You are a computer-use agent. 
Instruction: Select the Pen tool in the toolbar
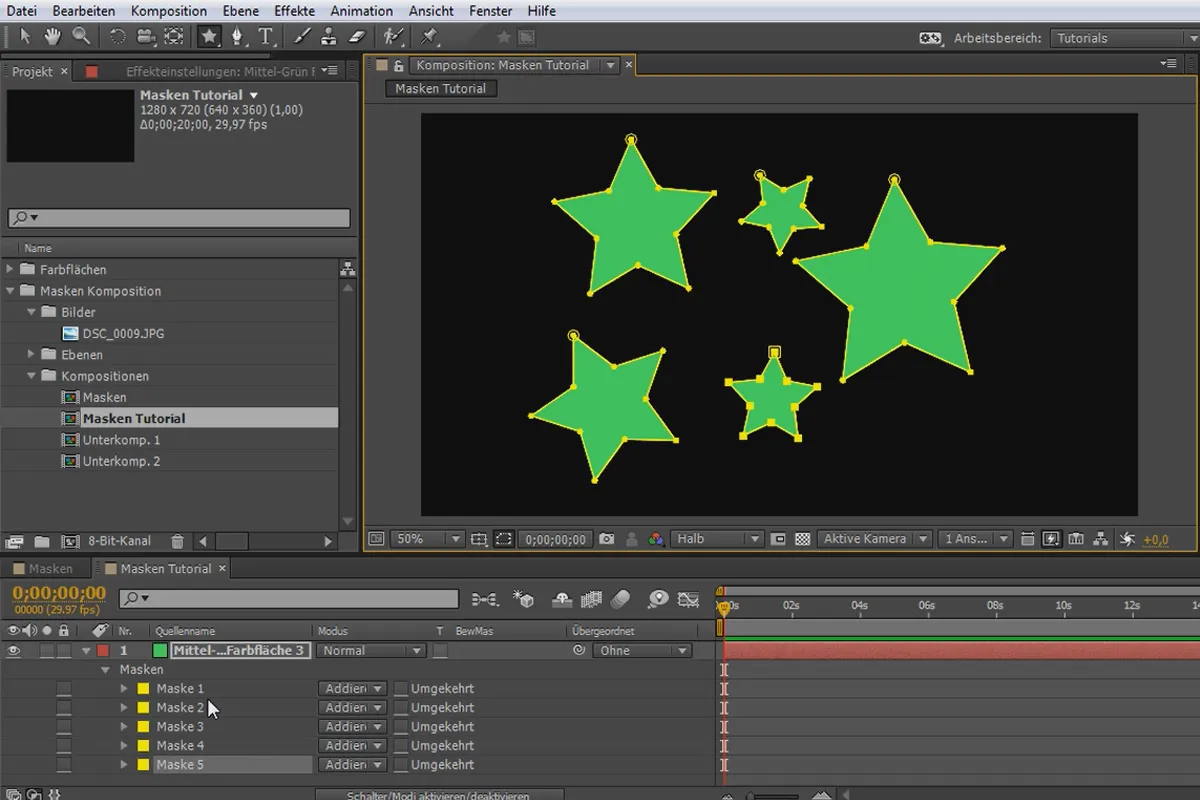coord(237,37)
